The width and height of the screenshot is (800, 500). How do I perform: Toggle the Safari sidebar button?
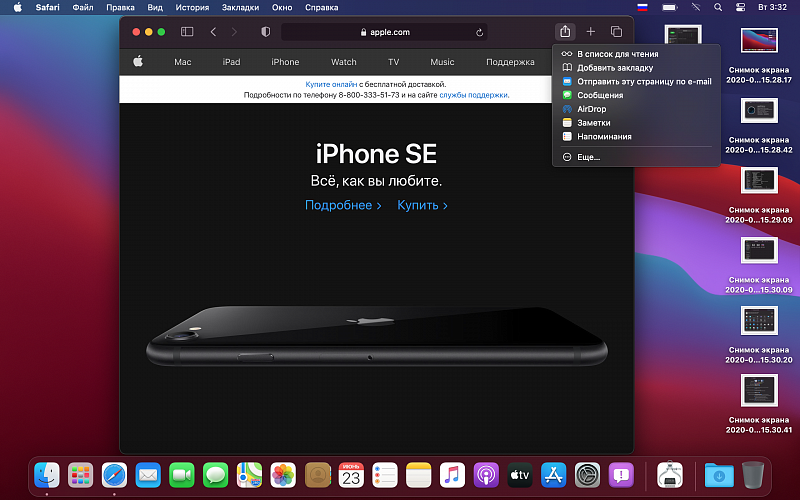pyautogui.click(x=187, y=32)
